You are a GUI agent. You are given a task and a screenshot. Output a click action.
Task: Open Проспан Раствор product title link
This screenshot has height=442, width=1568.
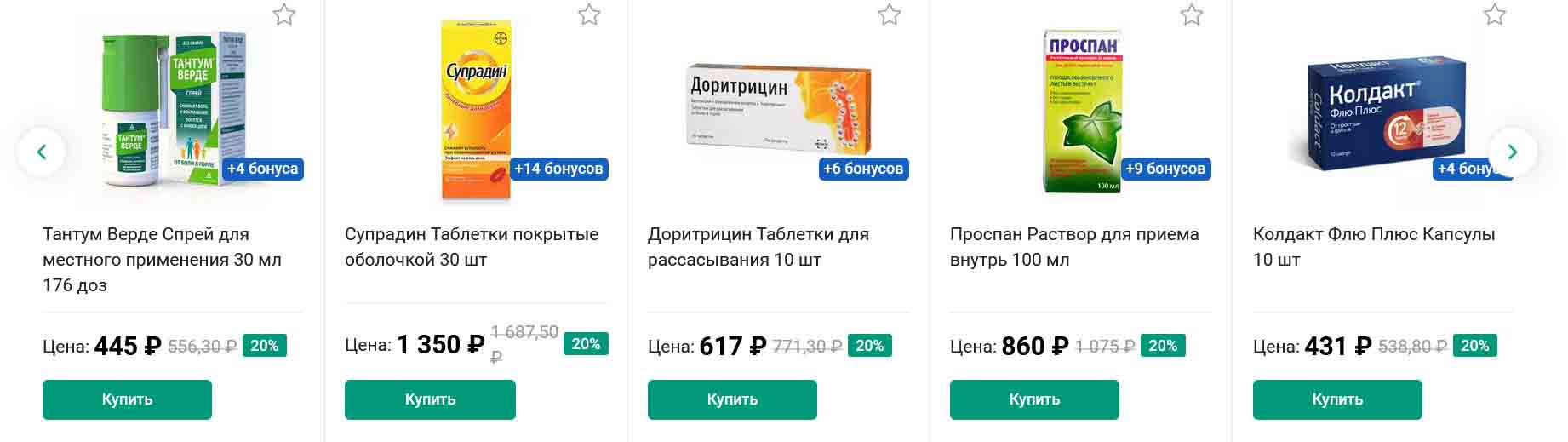[1073, 246]
